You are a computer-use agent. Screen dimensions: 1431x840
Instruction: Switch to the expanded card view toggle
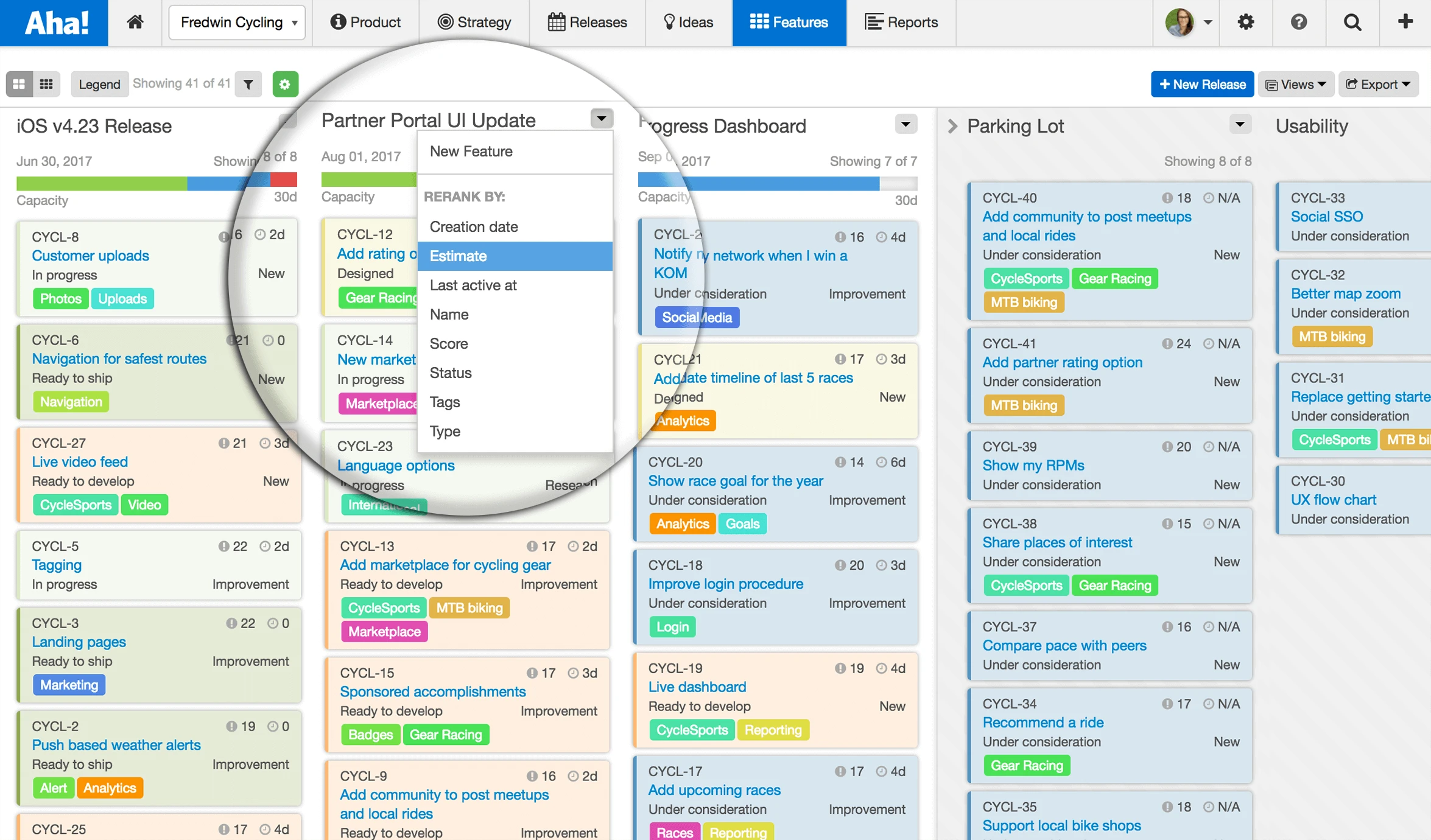(19, 84)
